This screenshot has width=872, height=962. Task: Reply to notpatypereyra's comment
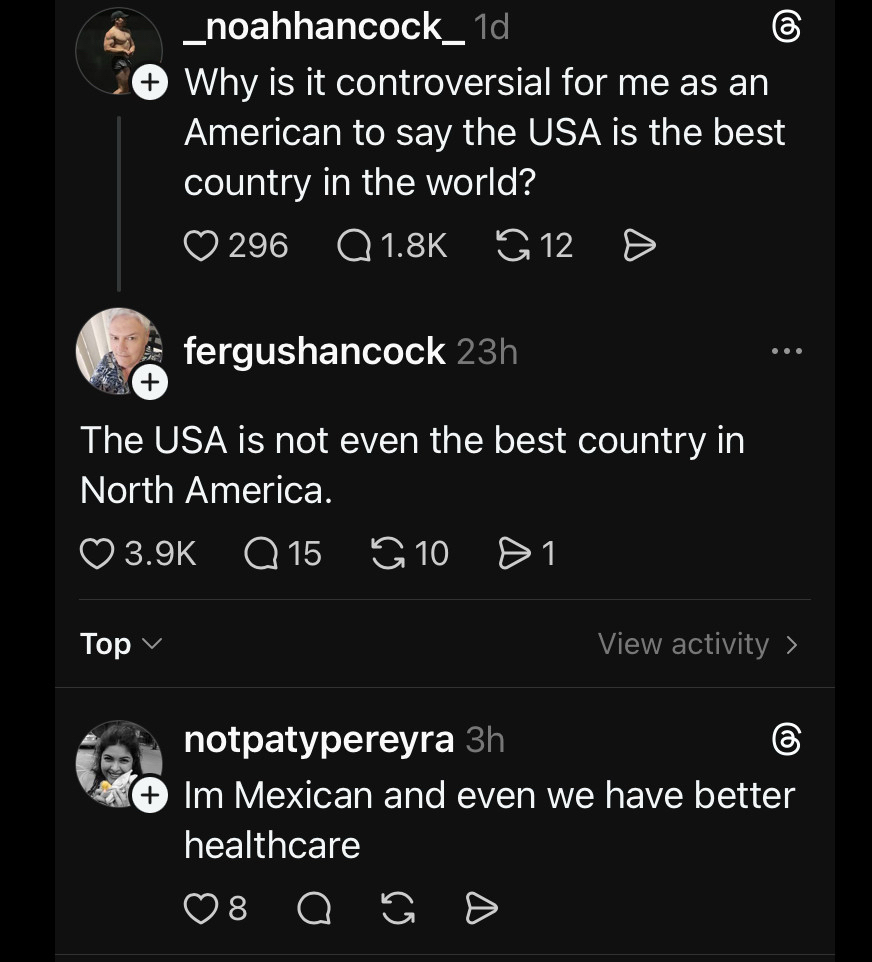(x=314, y=907)
